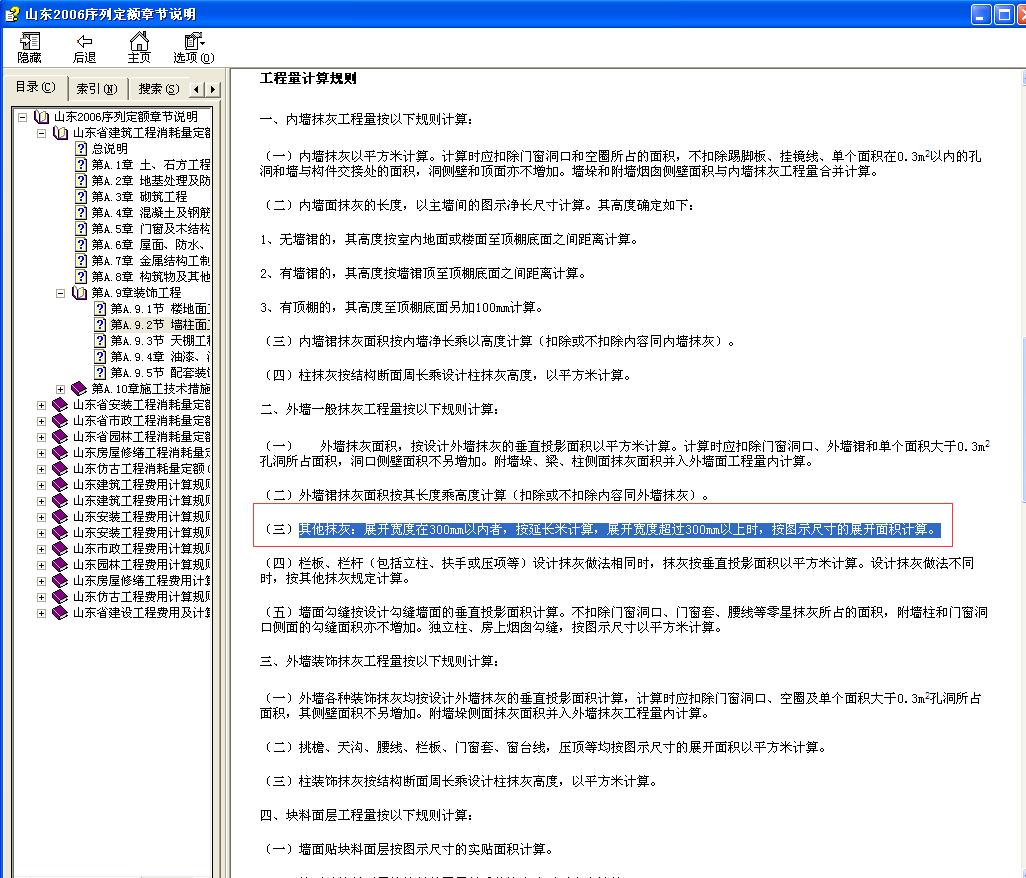Click the page icon of 第A.9.3节 天棚工程
The height and width of the screenshot is (878, 1026).
(99, 341)
